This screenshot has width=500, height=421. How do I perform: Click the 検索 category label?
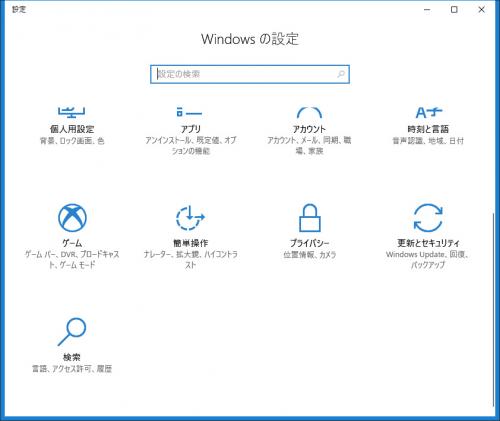tap(72, 357)
